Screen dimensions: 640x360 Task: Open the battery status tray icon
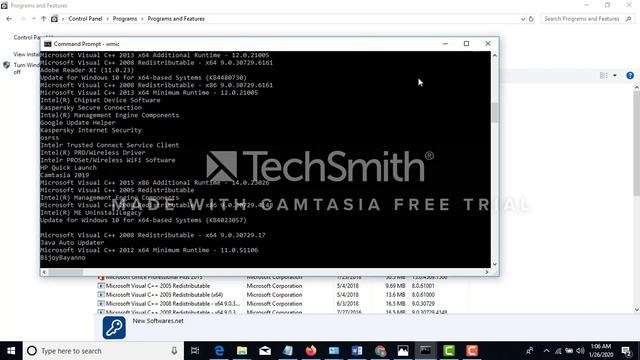(569, 351)
